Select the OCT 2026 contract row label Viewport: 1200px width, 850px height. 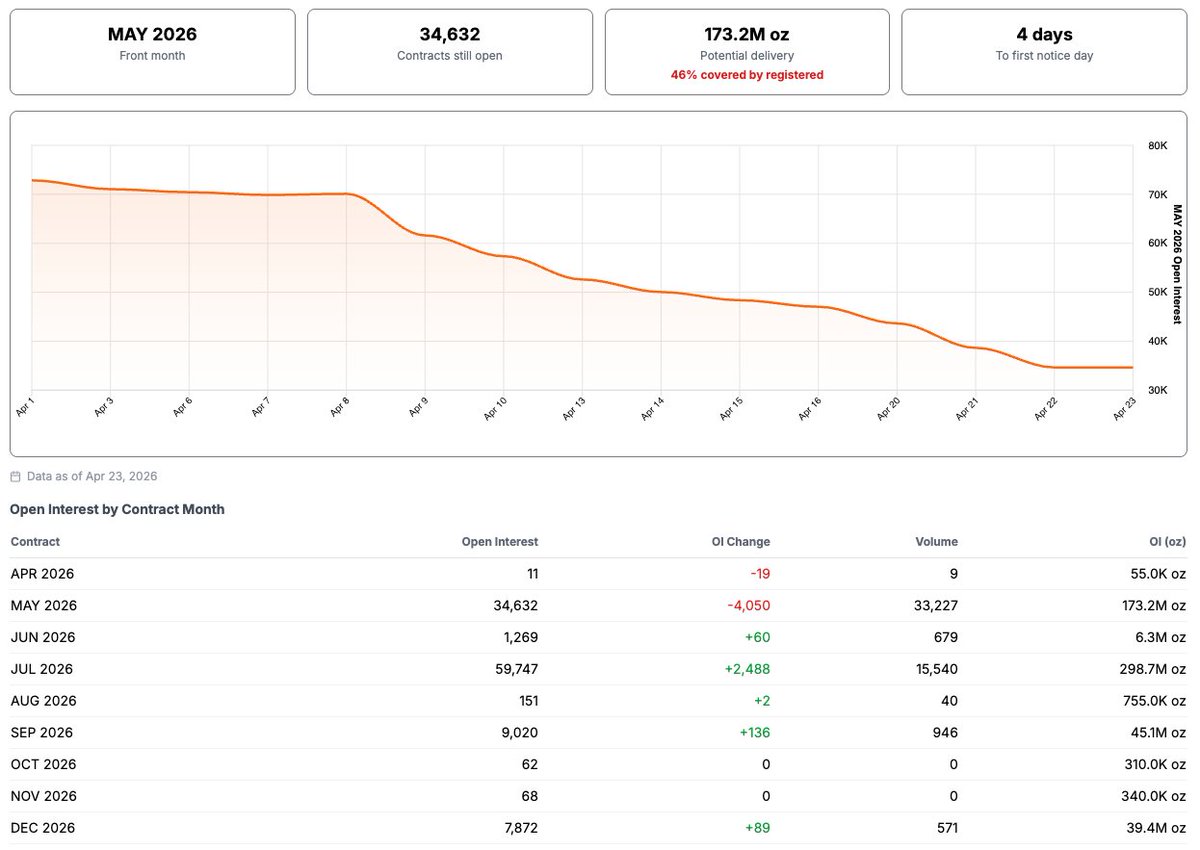42,765
